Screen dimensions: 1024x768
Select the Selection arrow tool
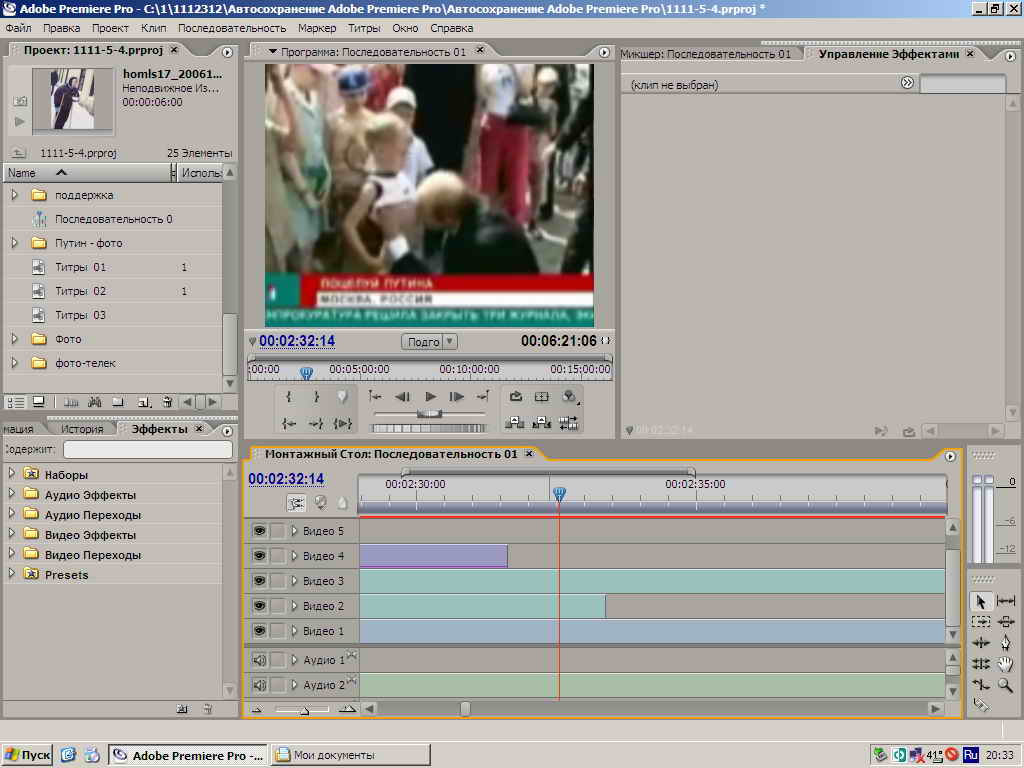click(980, 601)
